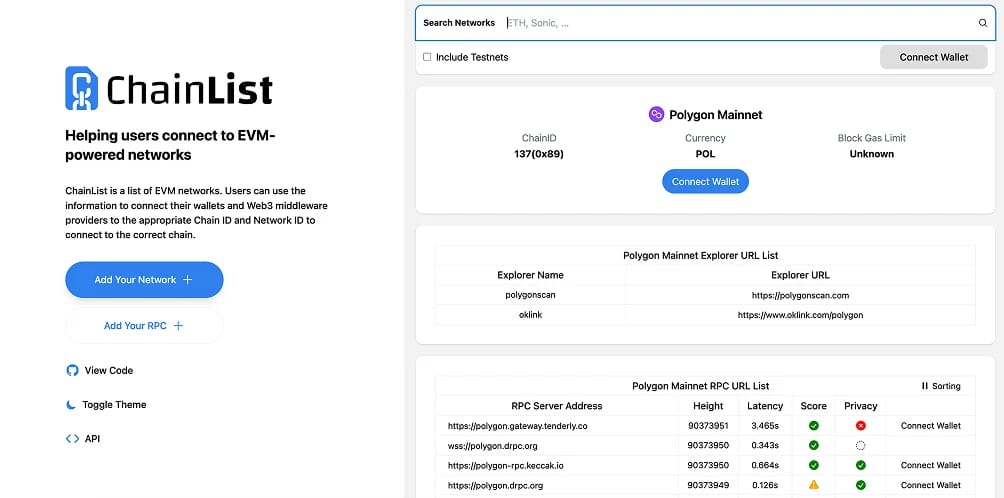Connect Wallet for polygon.gateway.tenderly.co row
This screenshot has width=1004, height=498.
tap(930, 426)
